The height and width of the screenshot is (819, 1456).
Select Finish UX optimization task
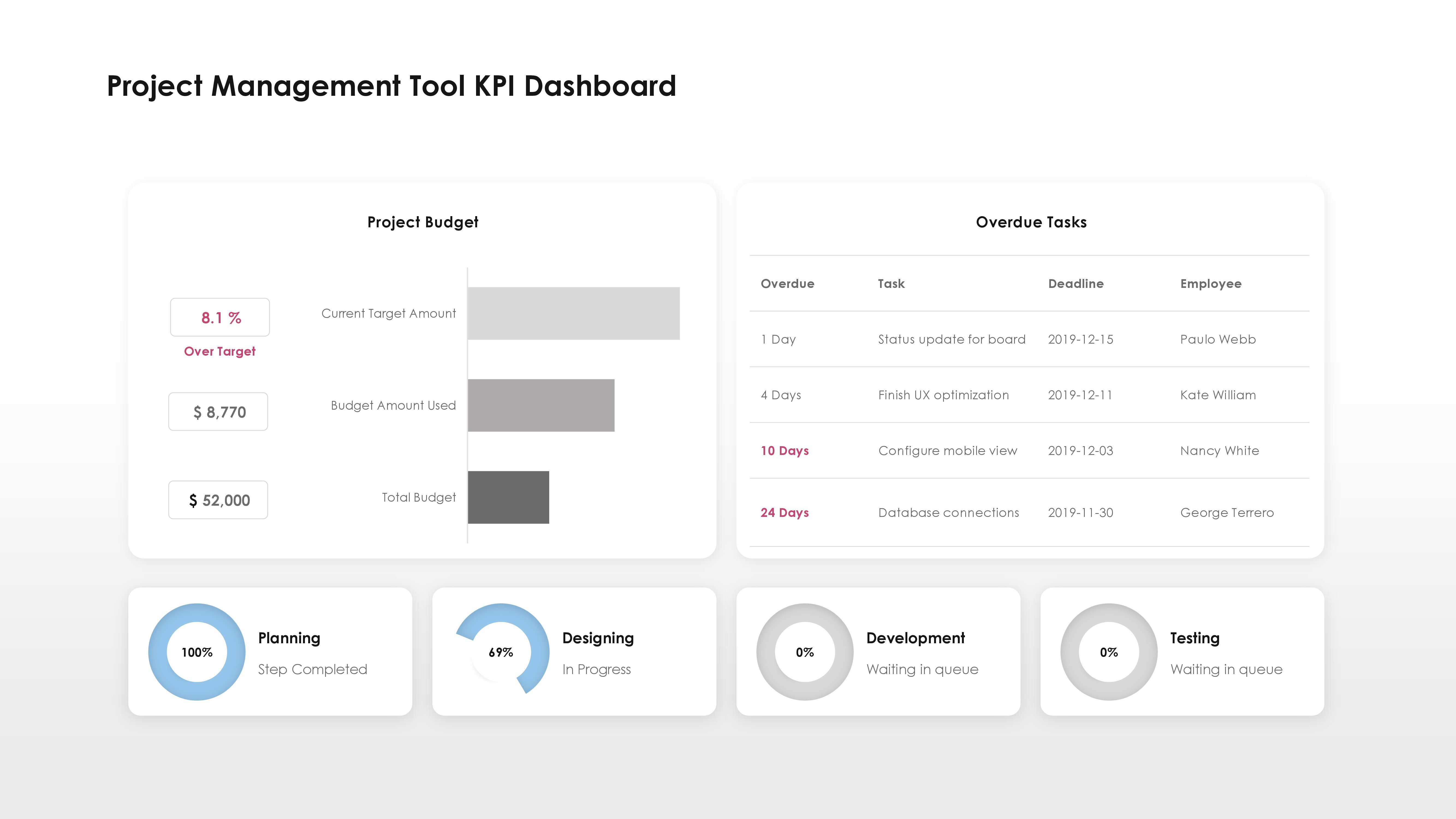click(x=943, y=395)
